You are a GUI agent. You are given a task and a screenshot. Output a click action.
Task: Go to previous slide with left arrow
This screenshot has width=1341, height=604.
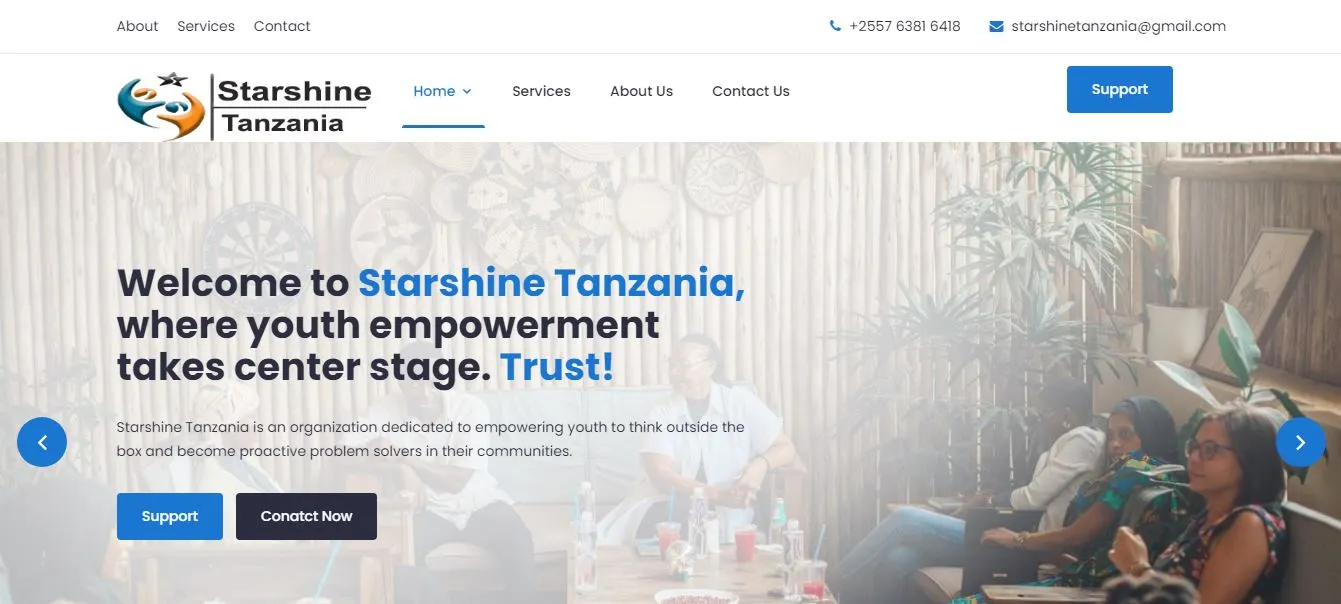tap(42, 442)
